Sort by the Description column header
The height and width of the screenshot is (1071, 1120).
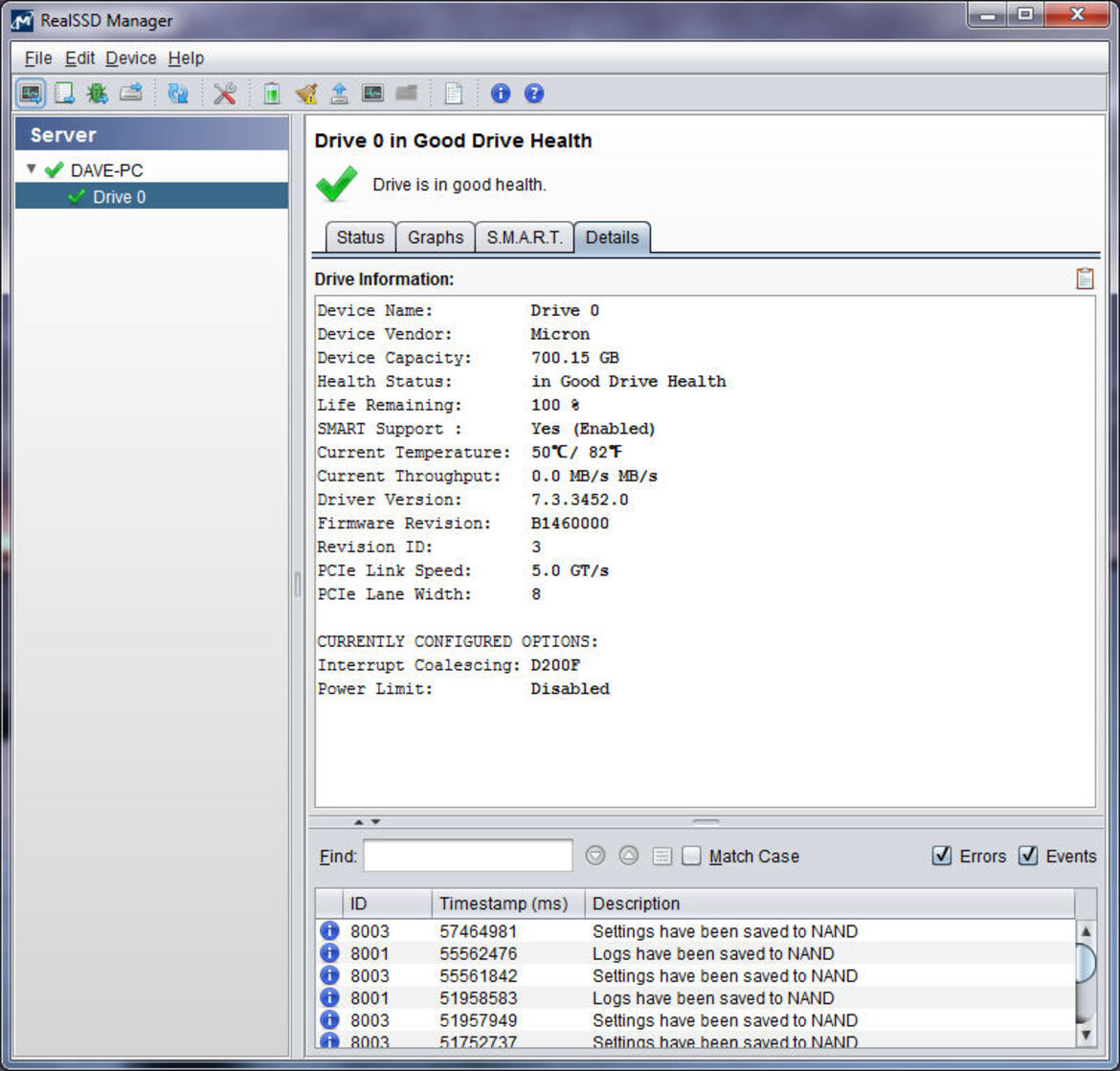coord(830,904)
